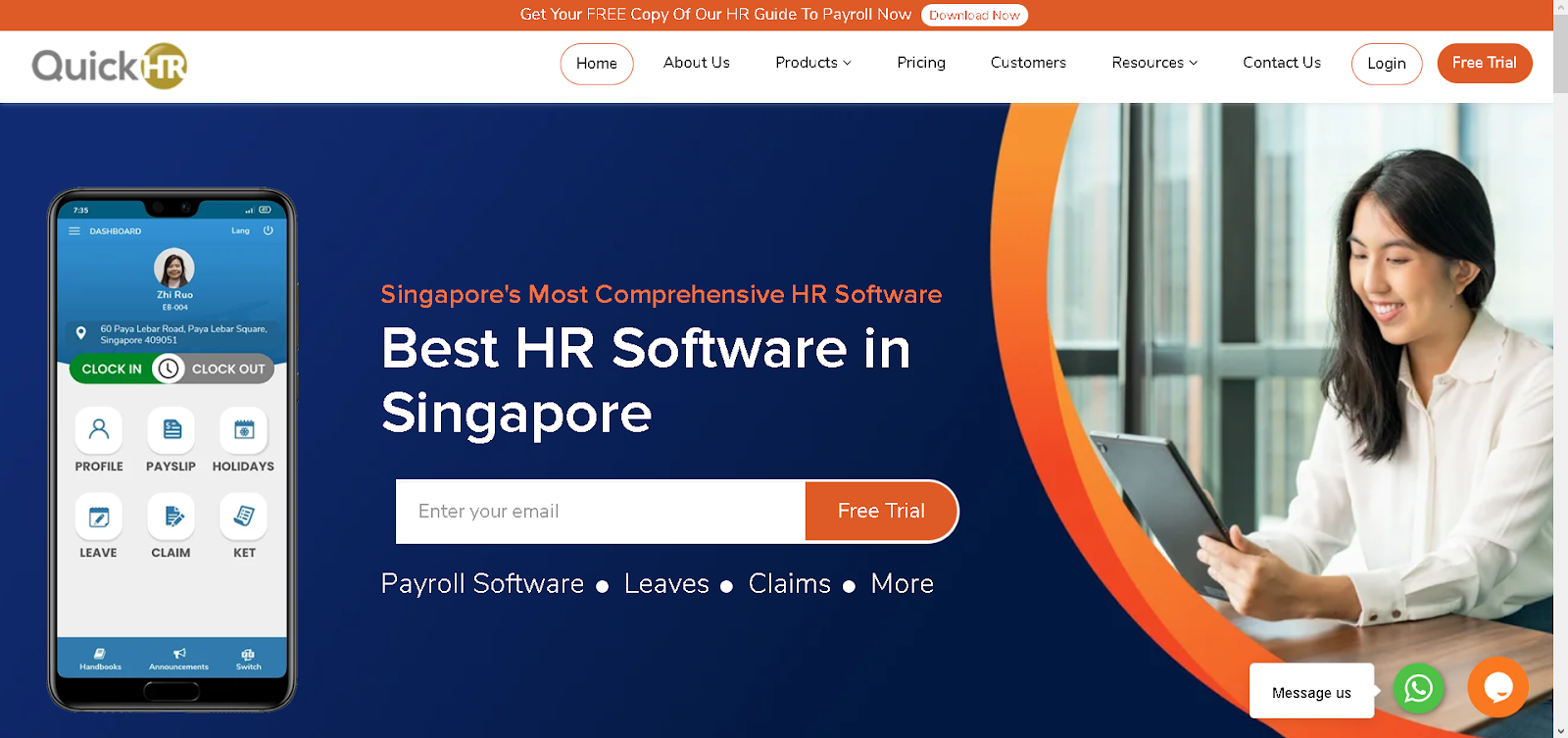Click the Free Trial button in header
The width and height of the screenshot is (1568, 738).
pos(1485,63)
